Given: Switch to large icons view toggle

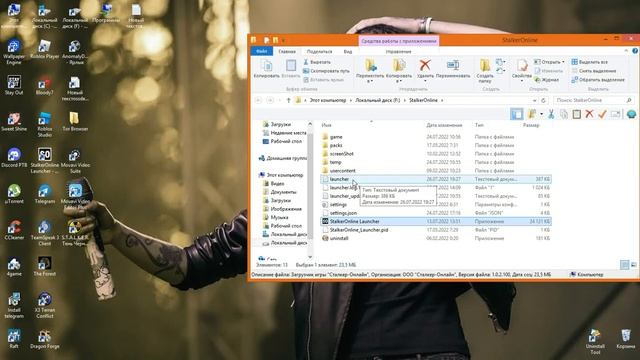Looking at the screenshot, I should click(633, 265).
